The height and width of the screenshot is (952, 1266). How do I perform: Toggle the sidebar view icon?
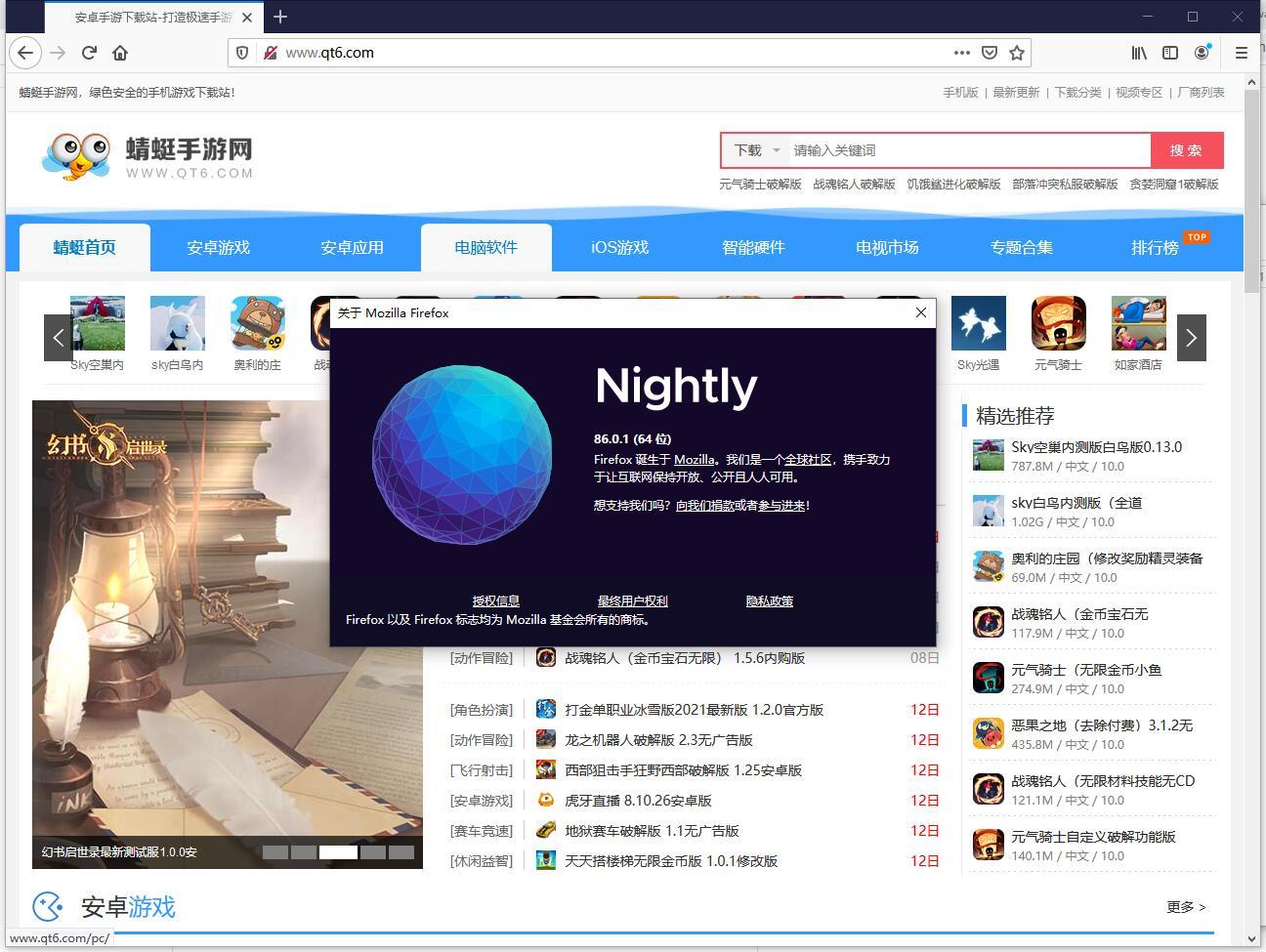pyautogui.click(x=1170, y=53)
